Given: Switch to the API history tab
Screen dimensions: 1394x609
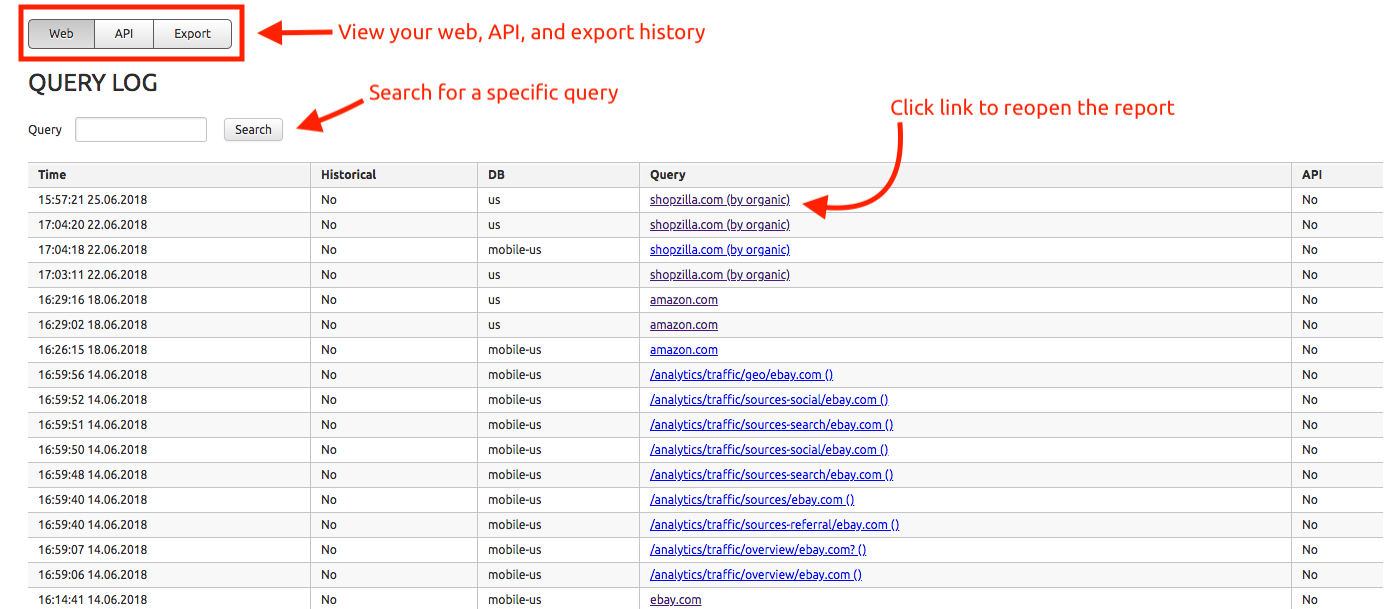Looking at the screenshot, I should pos(124,33).
